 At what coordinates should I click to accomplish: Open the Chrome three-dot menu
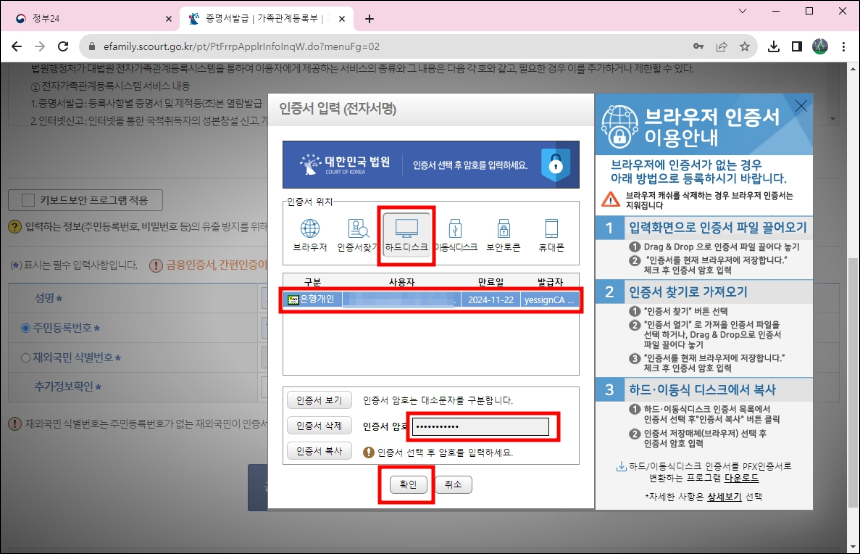point(844,47)
